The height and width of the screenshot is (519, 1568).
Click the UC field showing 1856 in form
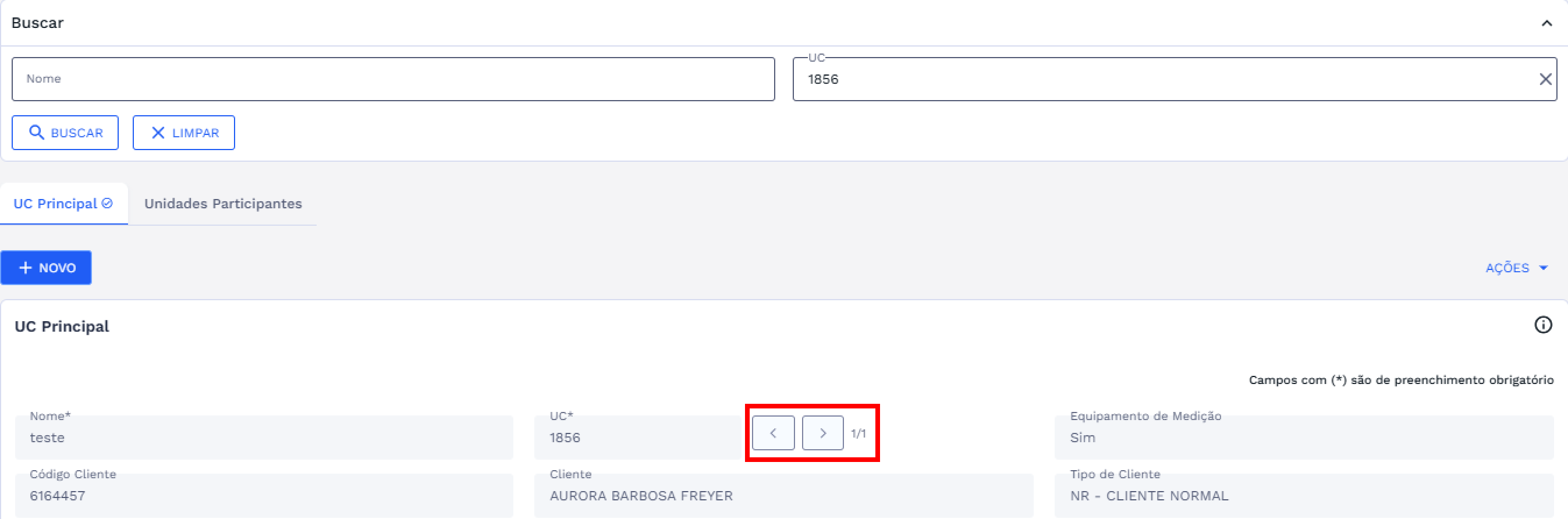[639, 438]
